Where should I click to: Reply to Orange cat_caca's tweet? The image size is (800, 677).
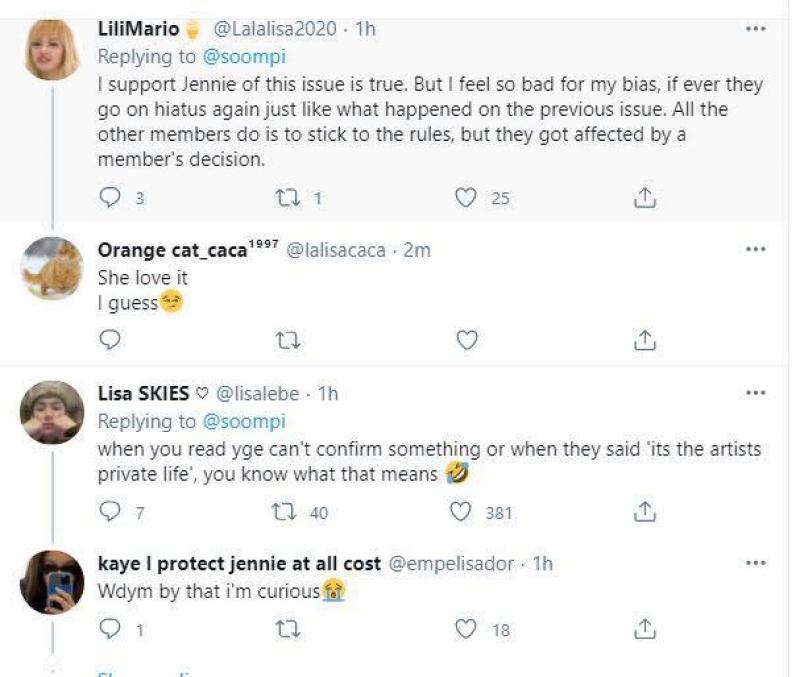tap(110, 341)
